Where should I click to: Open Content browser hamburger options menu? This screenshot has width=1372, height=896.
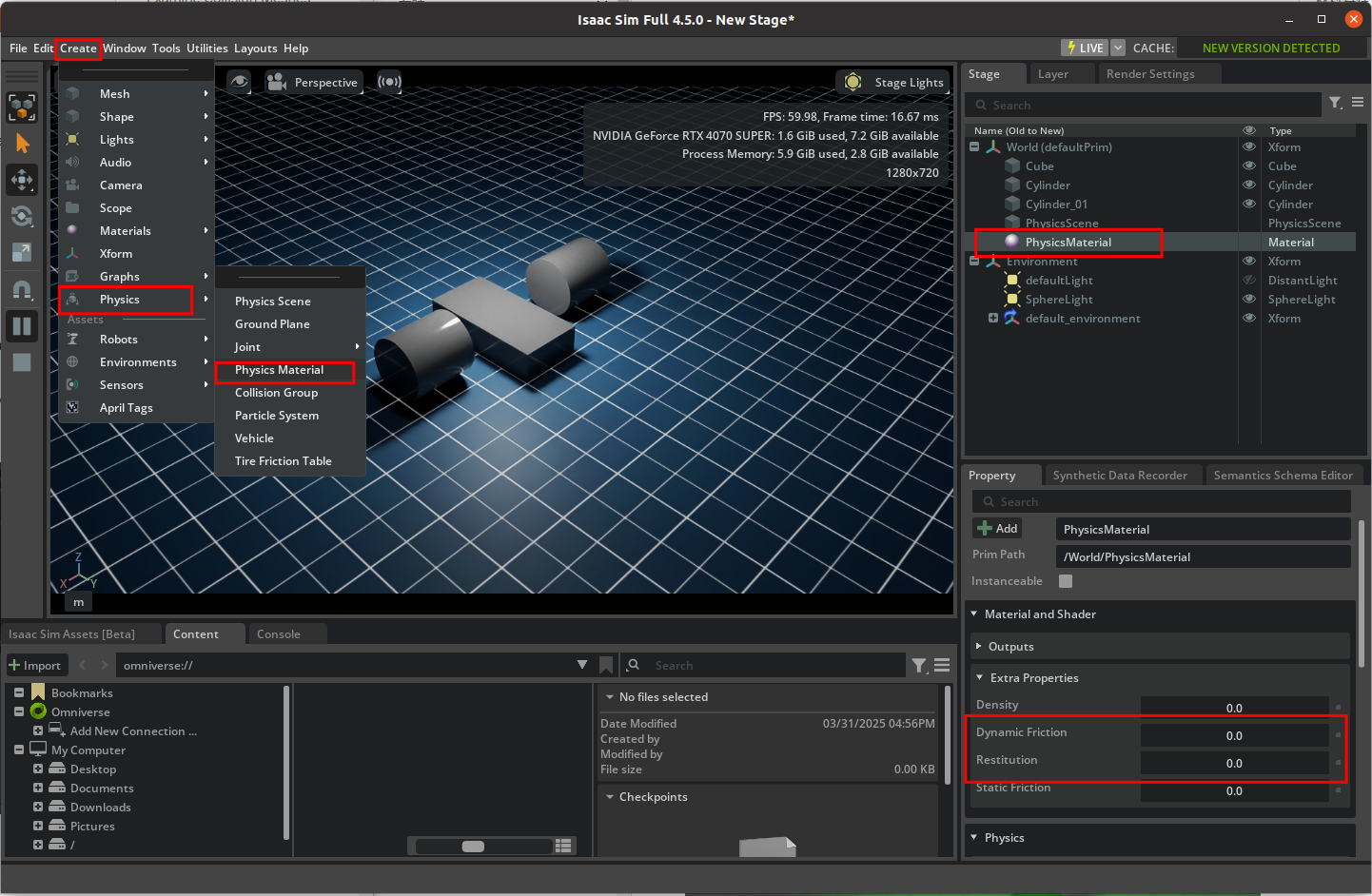coord(942,666)
